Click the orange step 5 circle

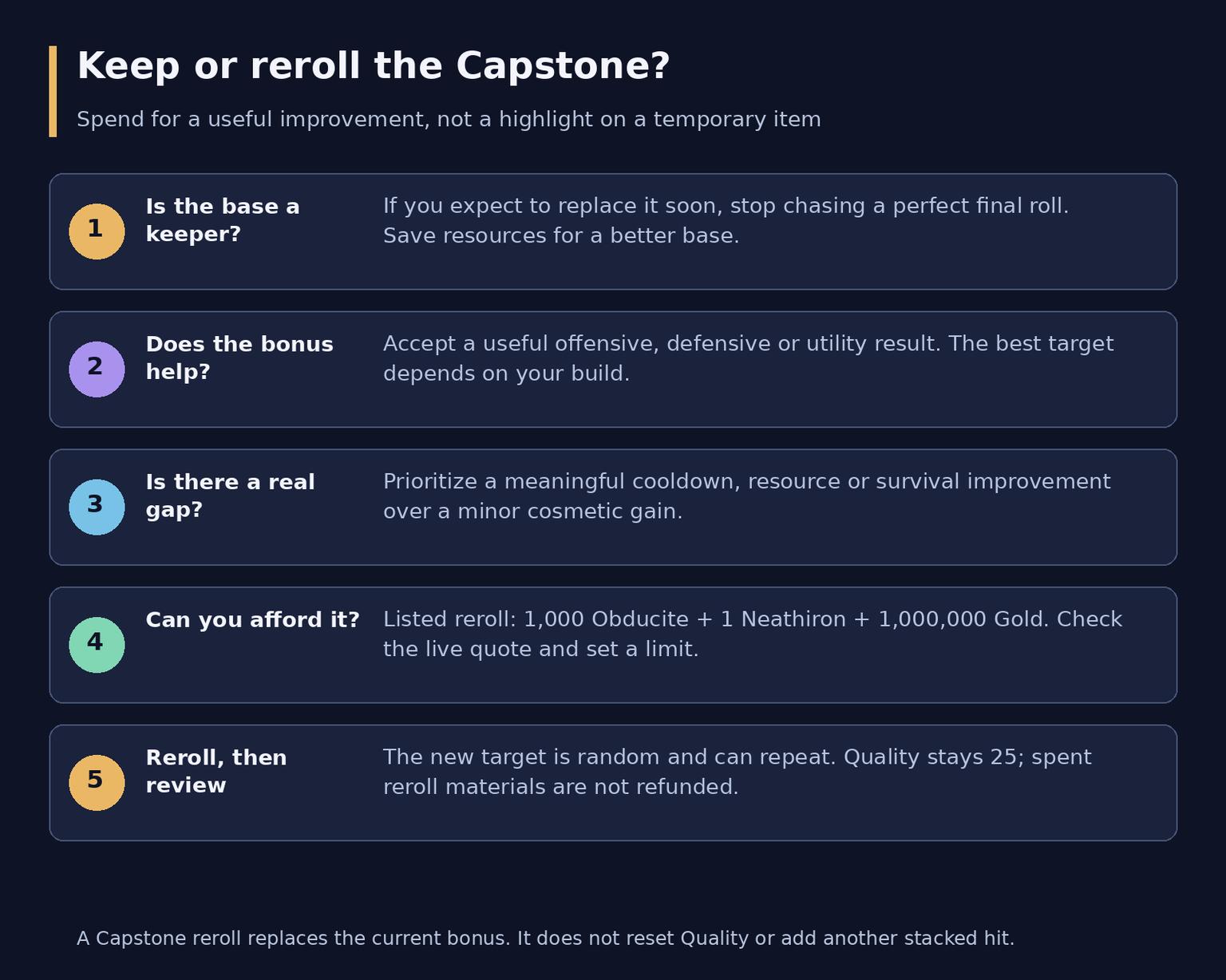point(97,783)
